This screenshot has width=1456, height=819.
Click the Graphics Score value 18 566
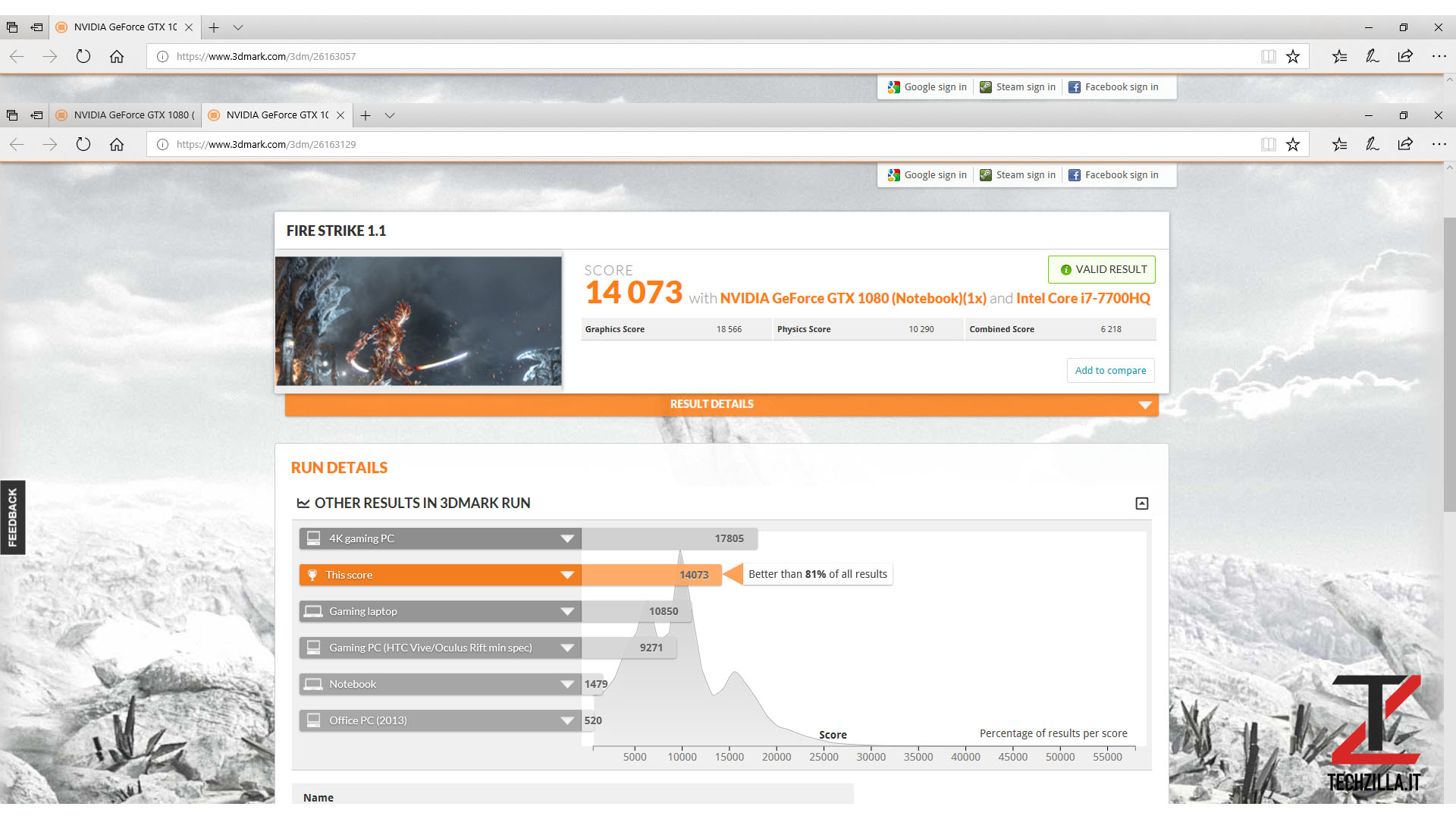(729, 329)
